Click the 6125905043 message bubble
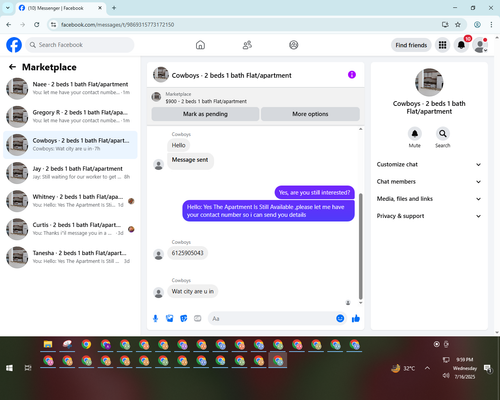The width and height of the screenshot is (500, 400). click(x=188, y=253)
